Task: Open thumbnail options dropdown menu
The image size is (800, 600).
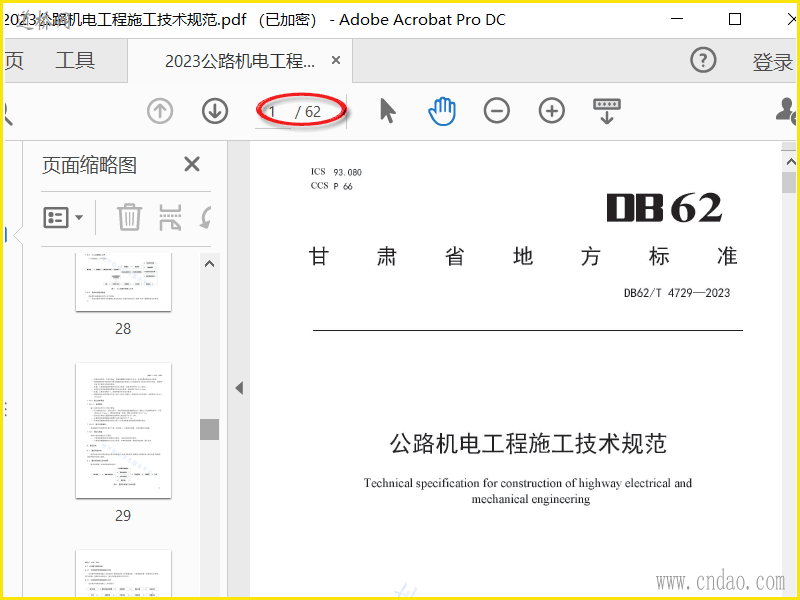Action: (x=63, y=217)
